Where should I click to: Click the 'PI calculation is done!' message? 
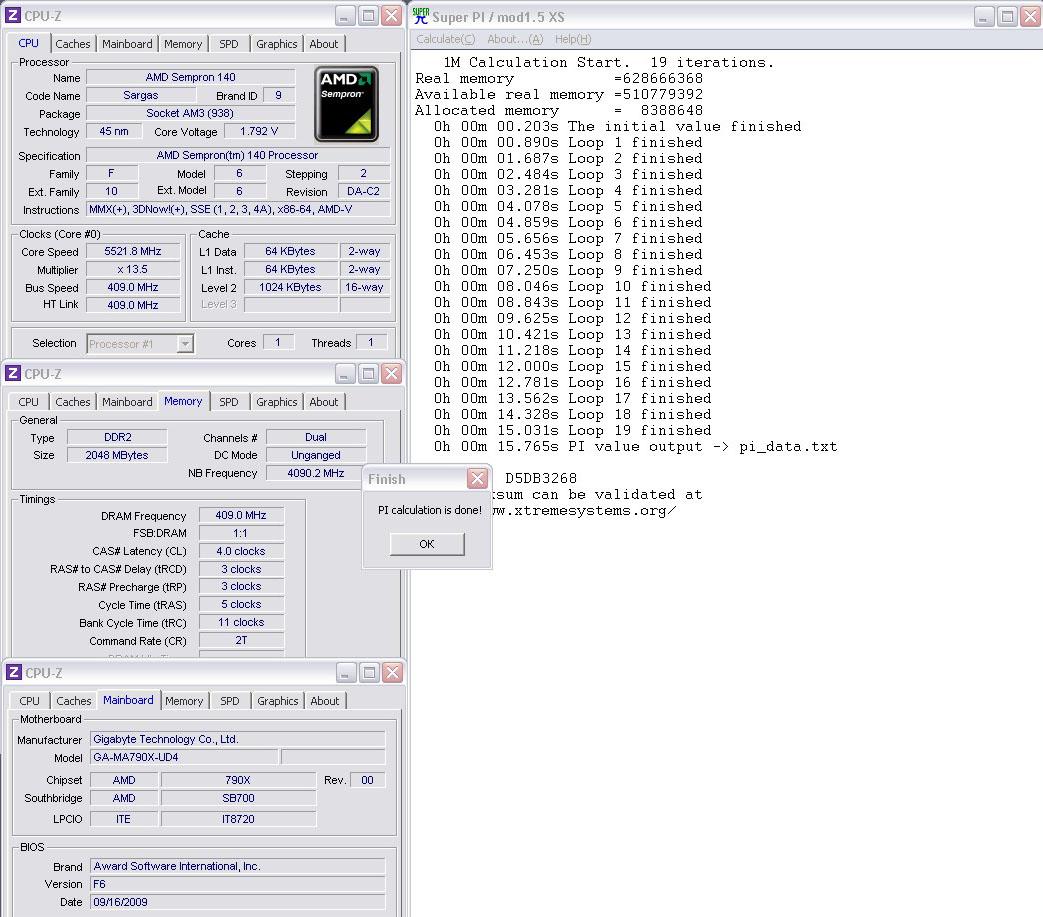coord(430,510)
